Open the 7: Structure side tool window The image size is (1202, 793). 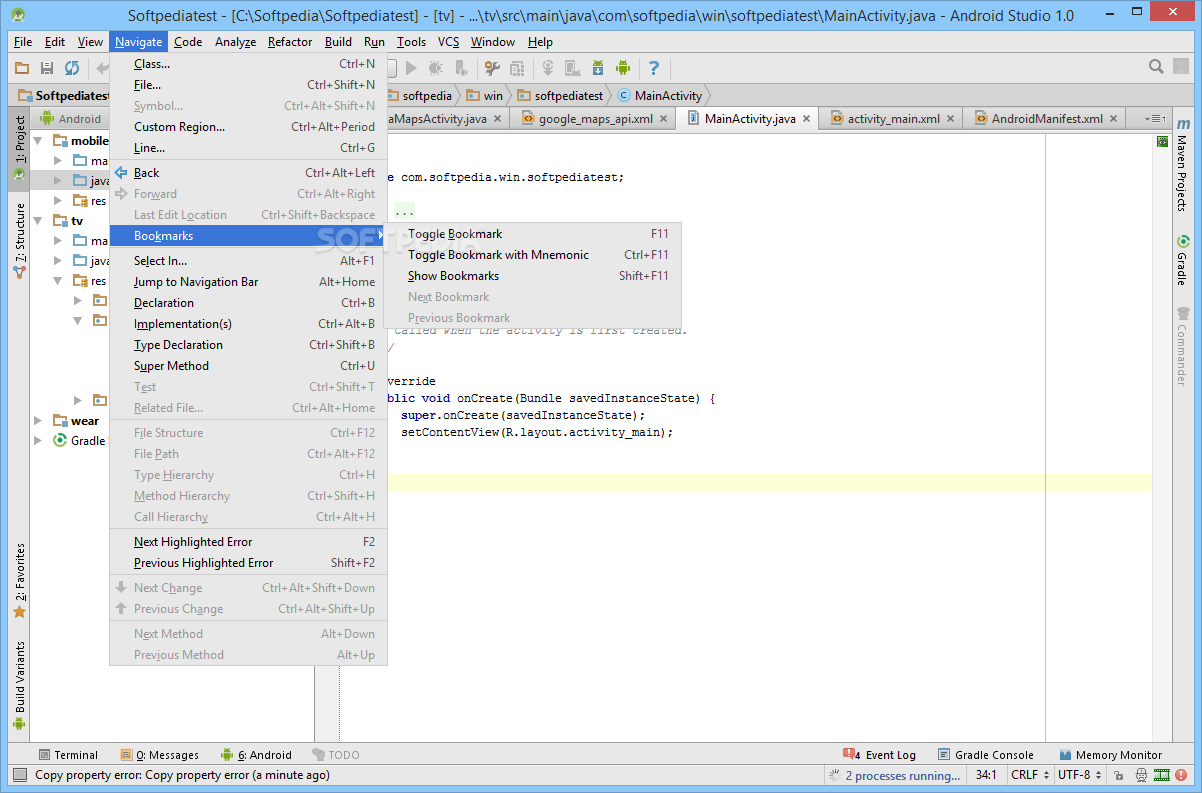tap(19, 240)
